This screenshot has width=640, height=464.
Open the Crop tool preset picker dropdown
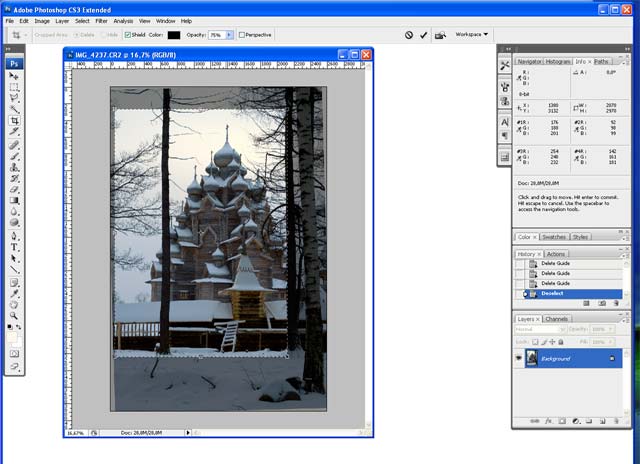[27, 34]
